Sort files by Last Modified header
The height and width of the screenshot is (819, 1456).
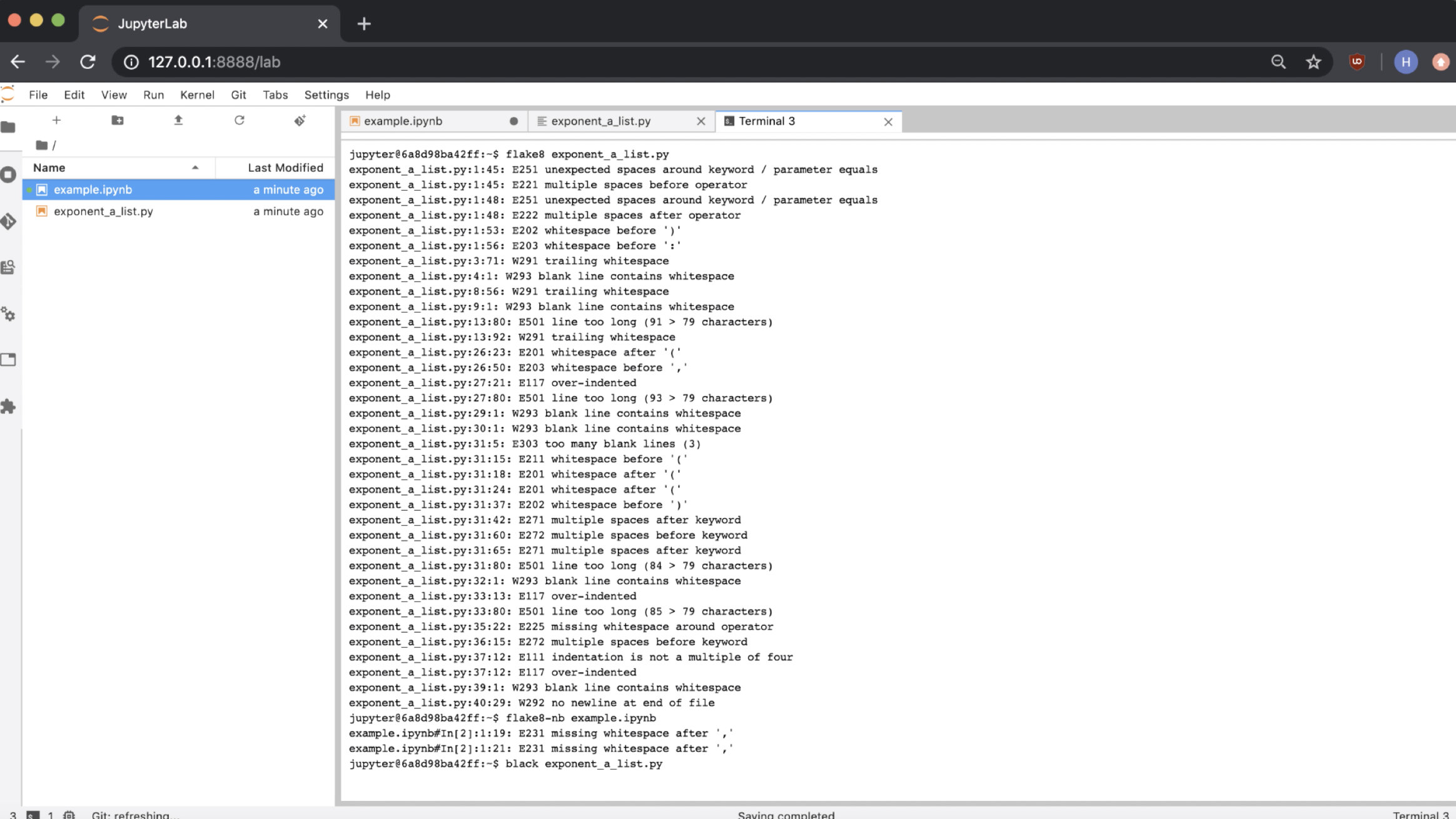click(285, 168)
